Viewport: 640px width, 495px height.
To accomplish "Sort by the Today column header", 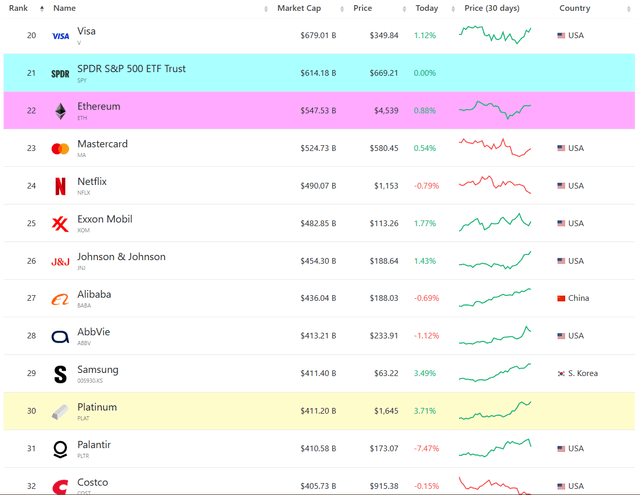I will pyautogui.click(x=426, y=8).
